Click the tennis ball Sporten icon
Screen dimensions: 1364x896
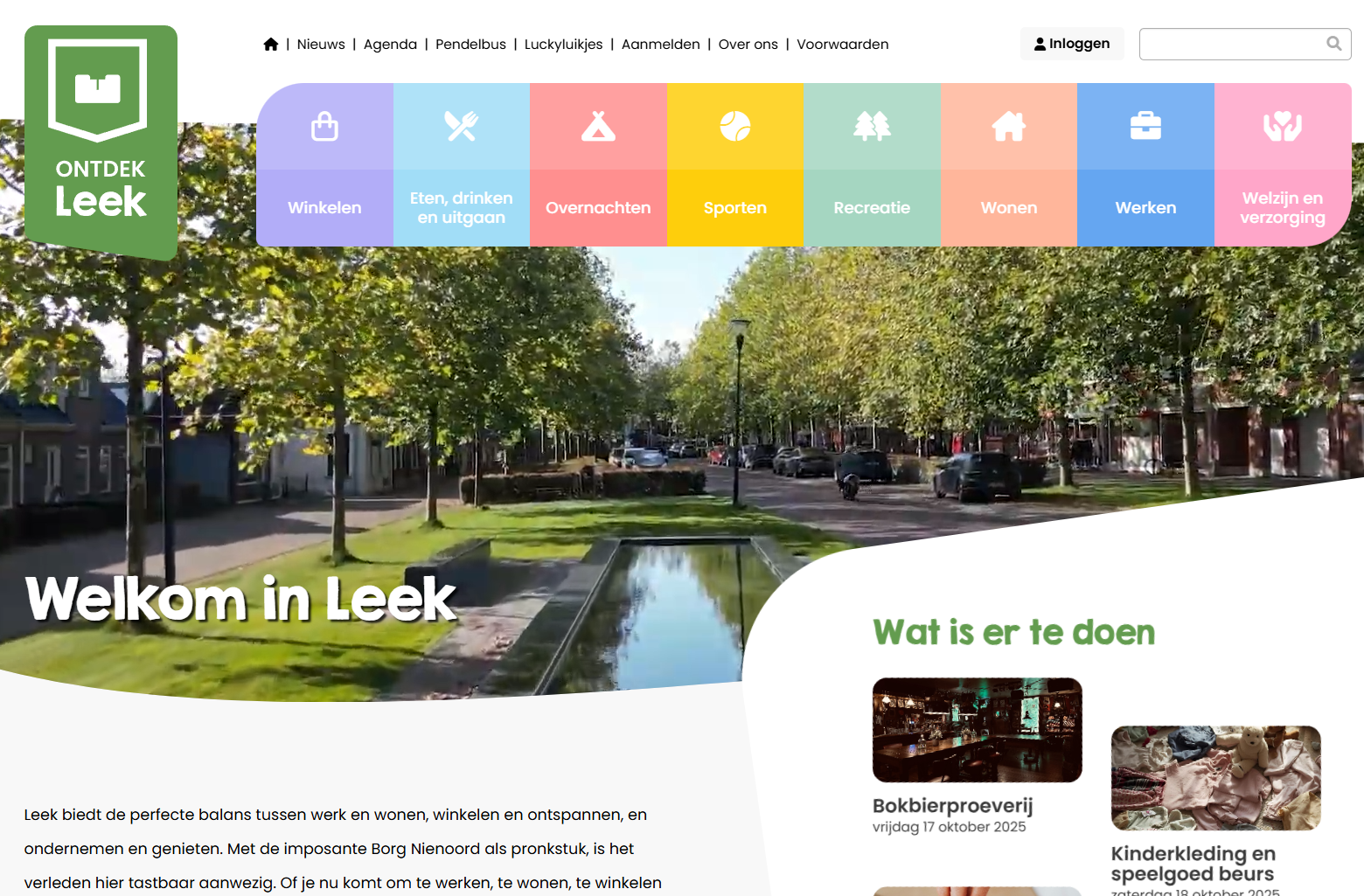(x=735, y=127)
